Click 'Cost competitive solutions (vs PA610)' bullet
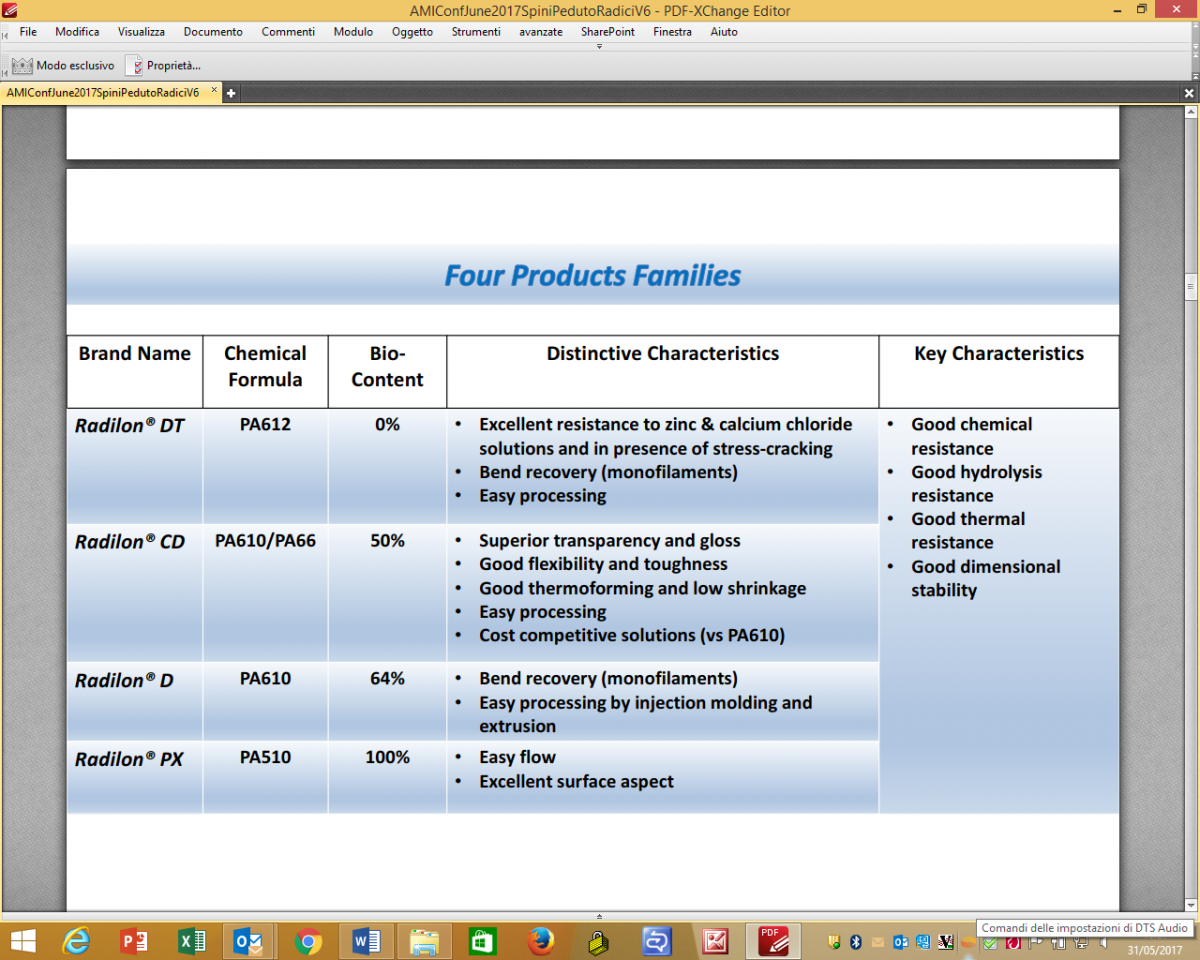1200x960 pixels. (x=632, y=636)
